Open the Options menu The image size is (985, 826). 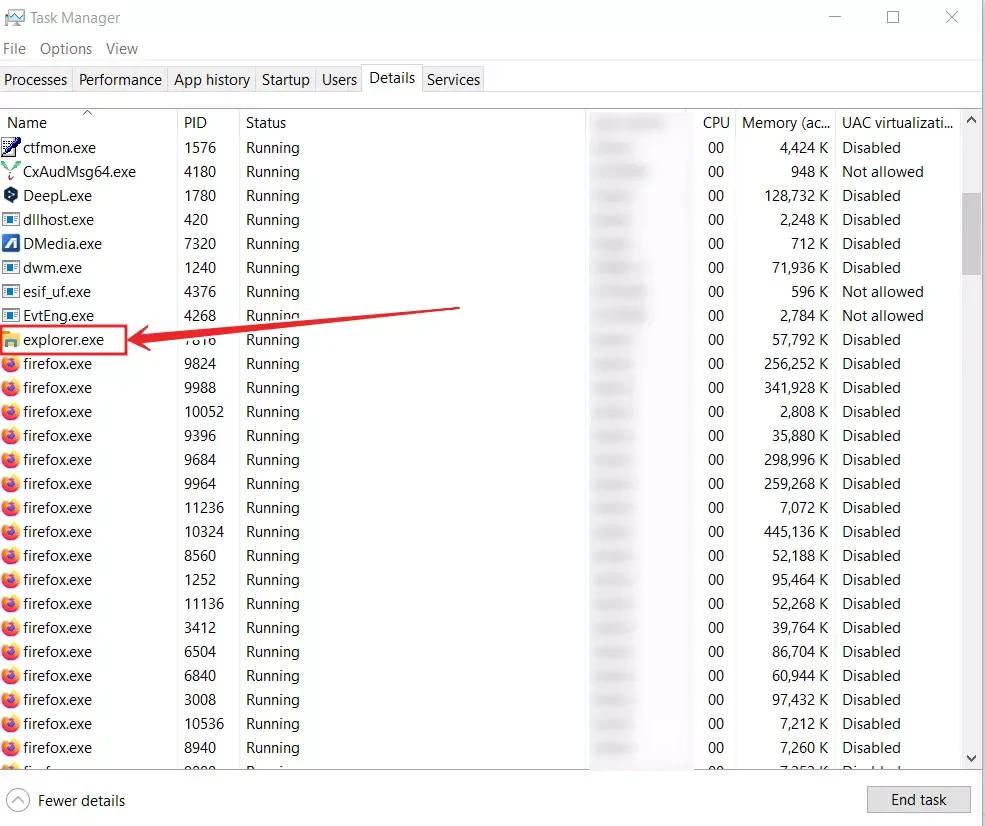pyautogui.click(x=66, y=49)
